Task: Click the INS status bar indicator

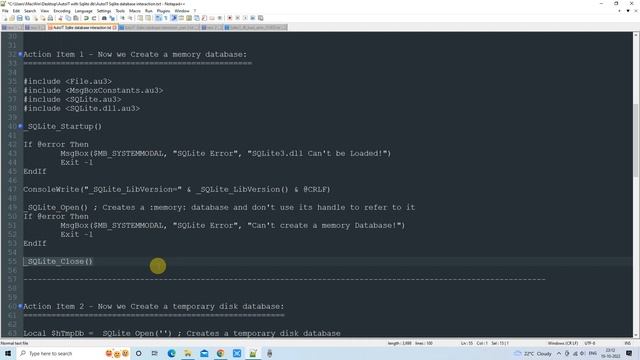Action: click(x=628, y=343)
